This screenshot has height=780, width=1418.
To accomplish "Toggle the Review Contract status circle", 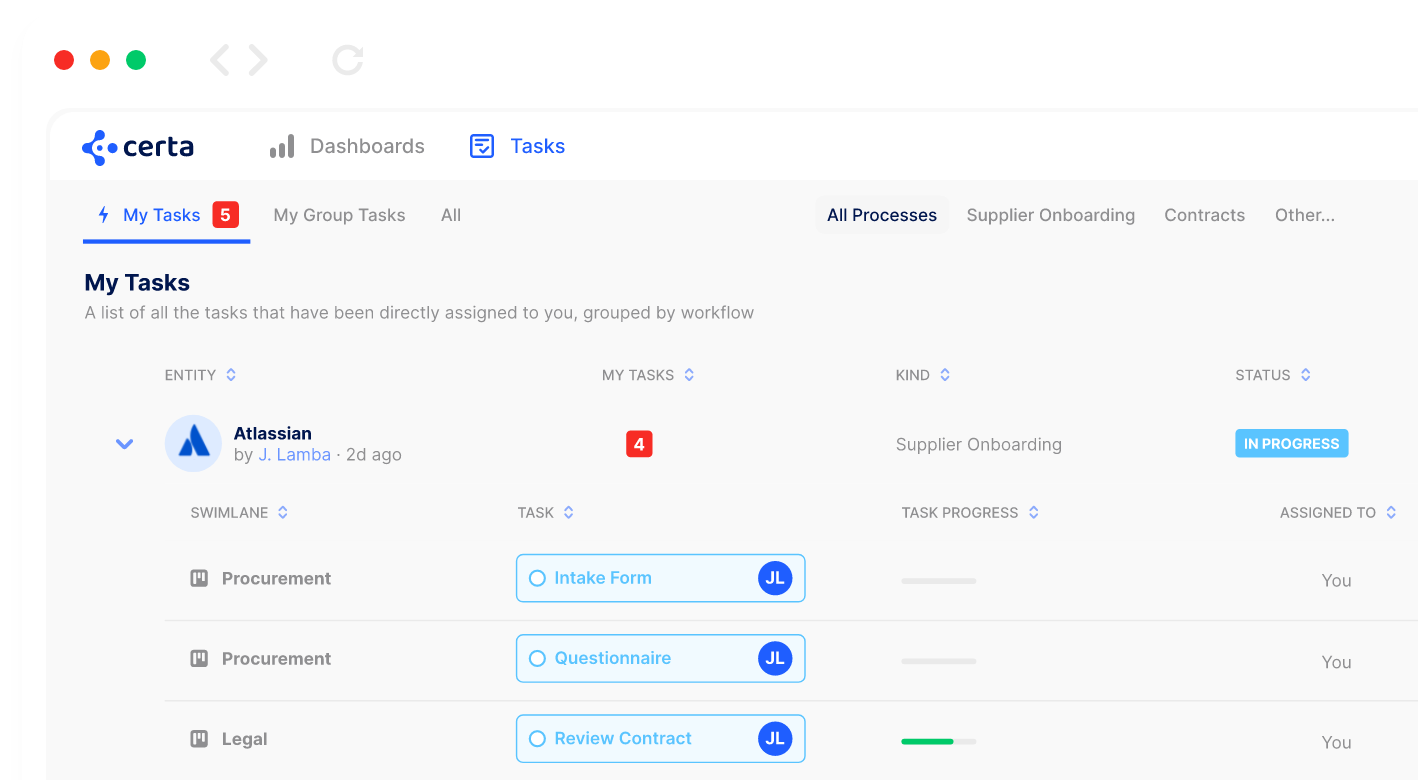I will point(537,738).
